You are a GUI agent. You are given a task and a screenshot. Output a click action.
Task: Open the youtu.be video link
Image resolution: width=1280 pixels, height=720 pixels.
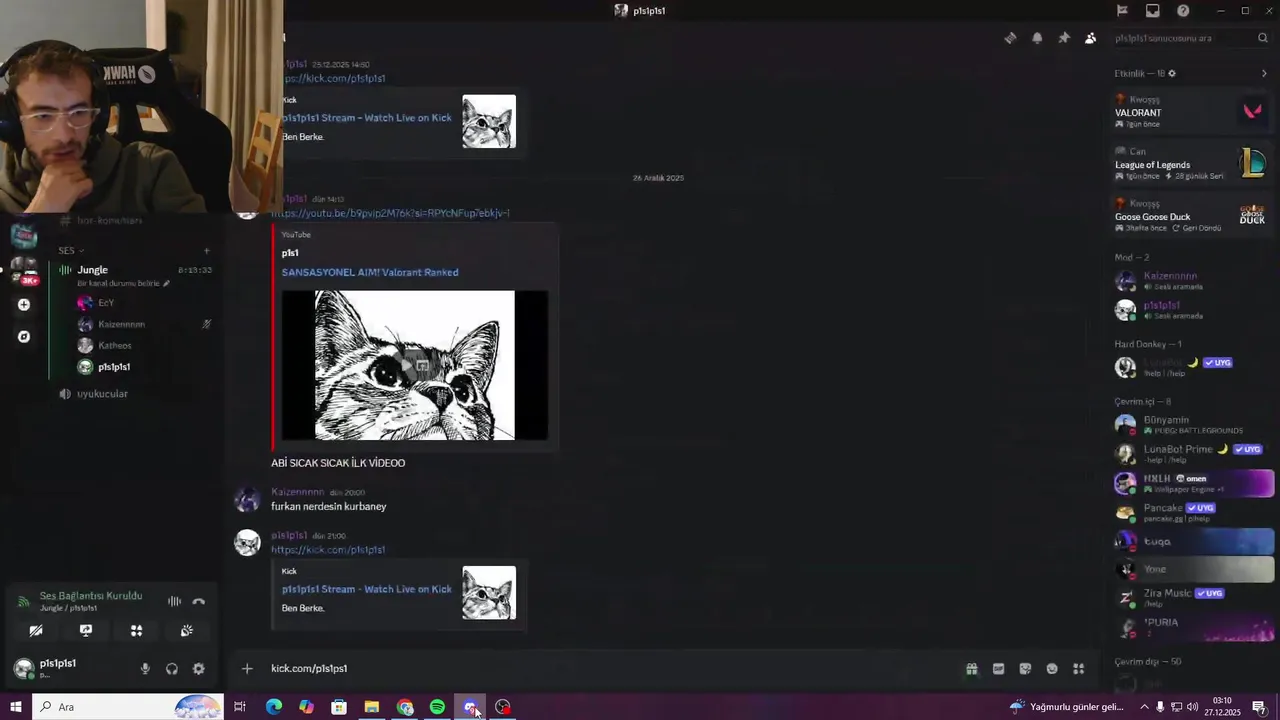[x=390, y=213]
